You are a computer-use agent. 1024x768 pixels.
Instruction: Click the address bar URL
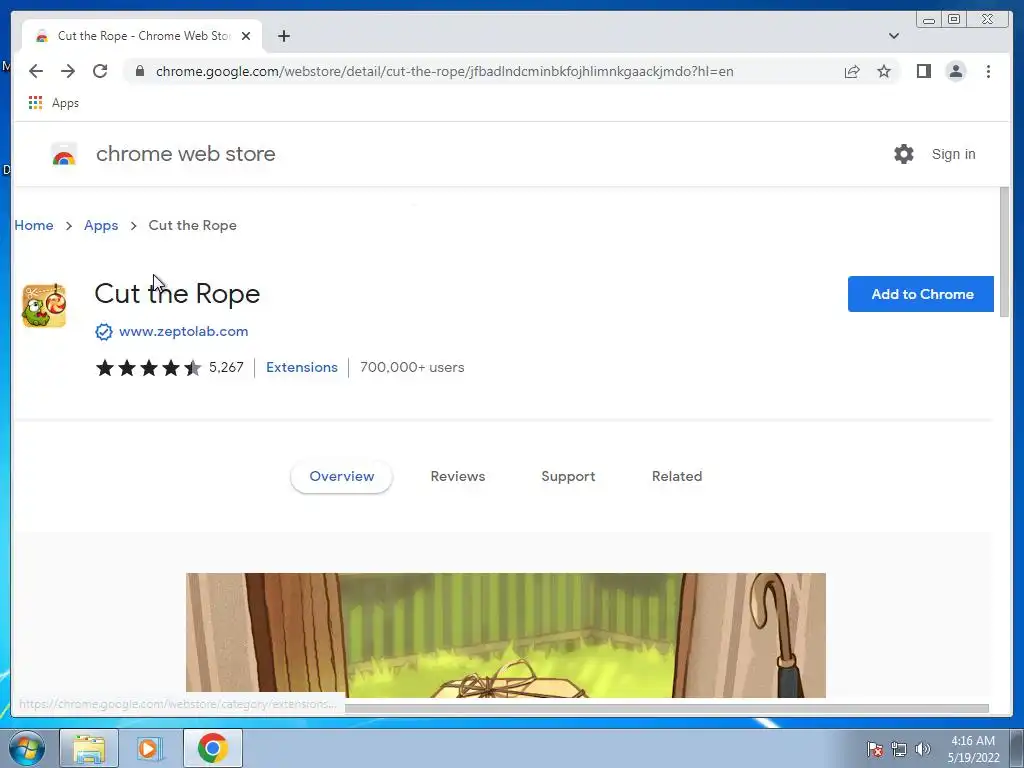444,71
